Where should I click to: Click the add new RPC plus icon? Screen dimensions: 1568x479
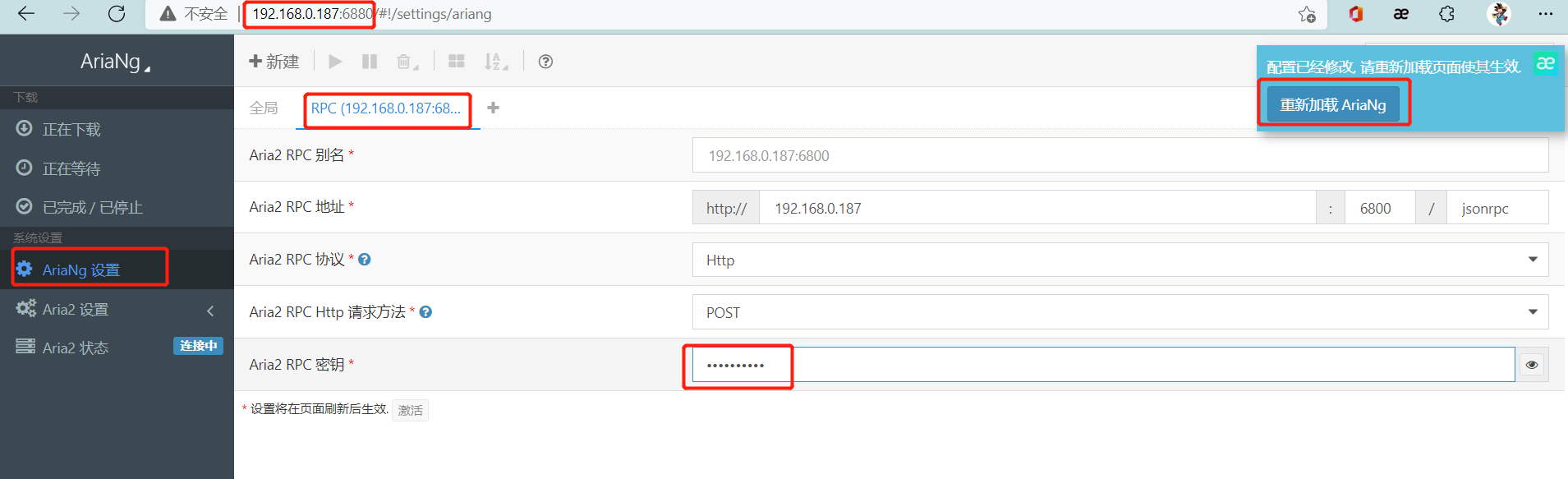tap(493, 108)
